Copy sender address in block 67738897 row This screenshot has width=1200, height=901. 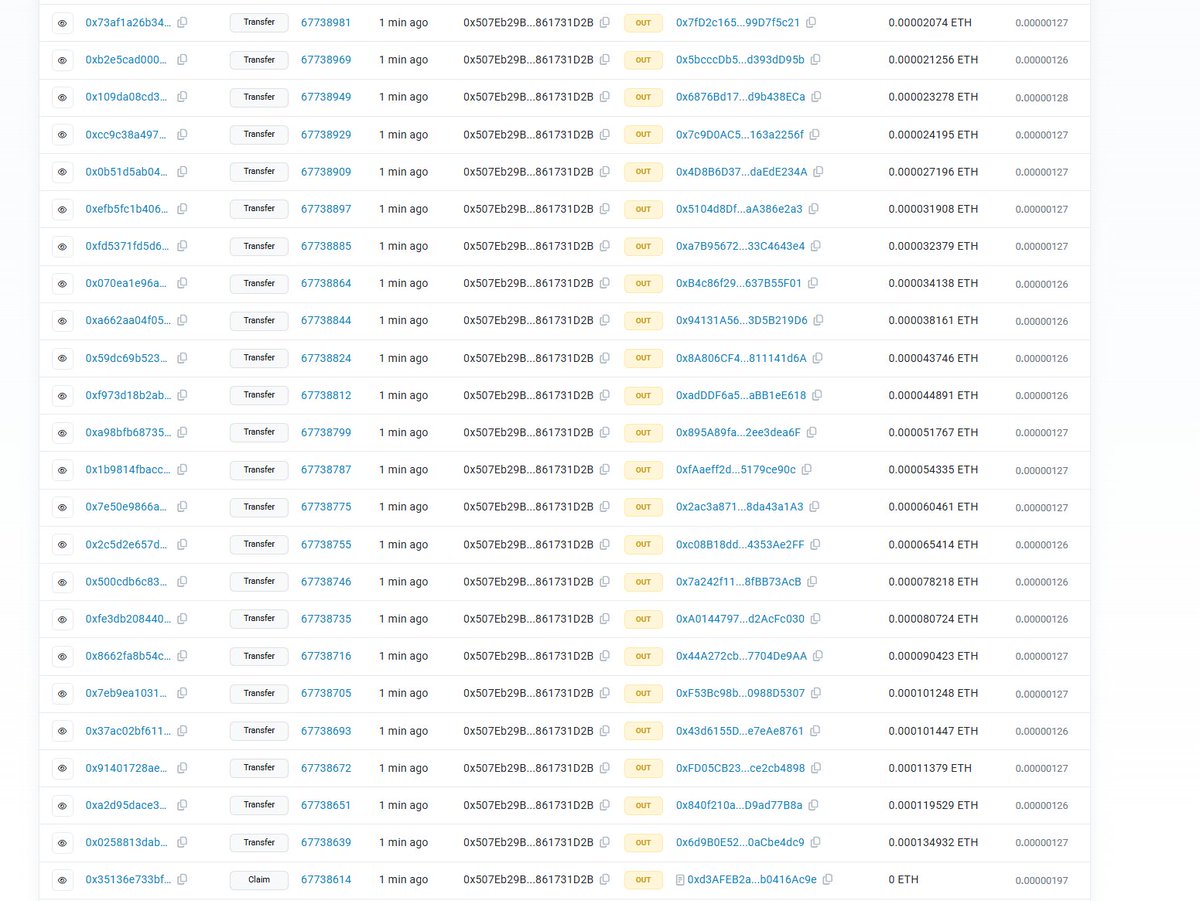[604, 209]
